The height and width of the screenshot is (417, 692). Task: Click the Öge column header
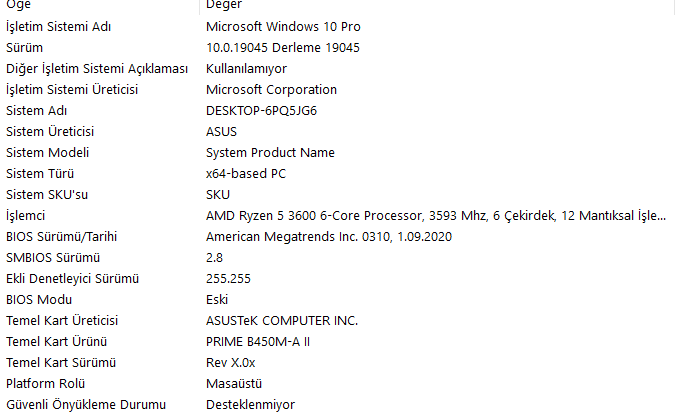pos(100,6)
